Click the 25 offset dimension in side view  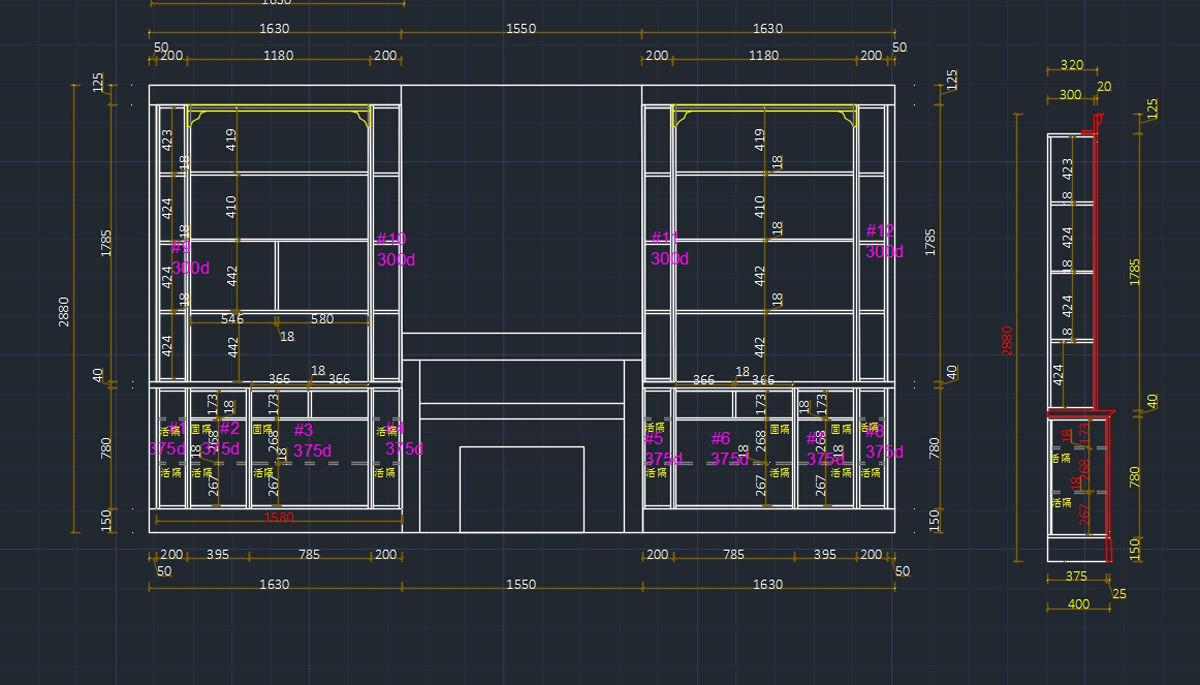[x=1119, y=594]
